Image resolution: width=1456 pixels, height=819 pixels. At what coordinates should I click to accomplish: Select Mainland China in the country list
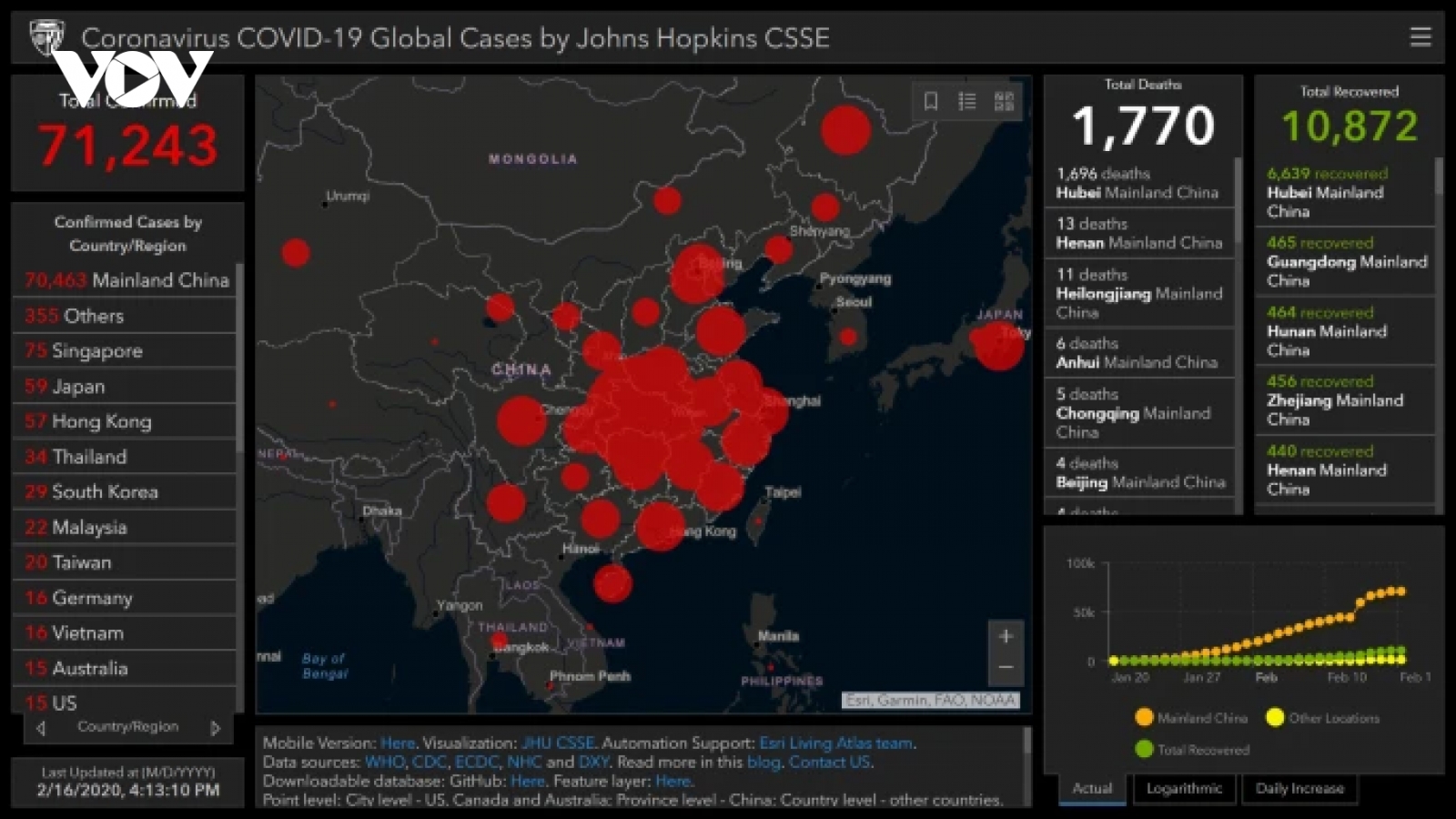(125, 280)
